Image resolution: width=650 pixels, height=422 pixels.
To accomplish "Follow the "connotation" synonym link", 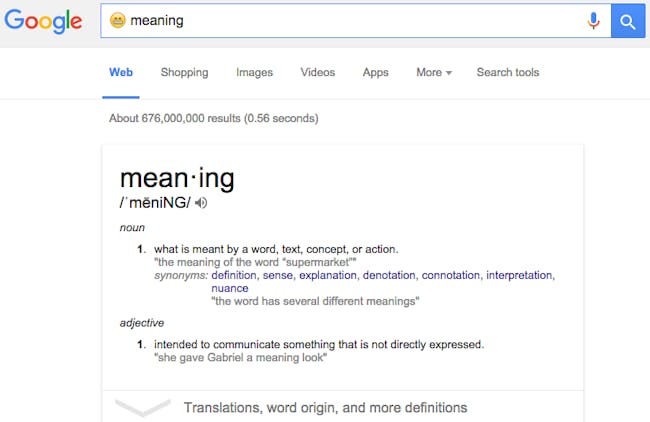I will tap(451, 275).
